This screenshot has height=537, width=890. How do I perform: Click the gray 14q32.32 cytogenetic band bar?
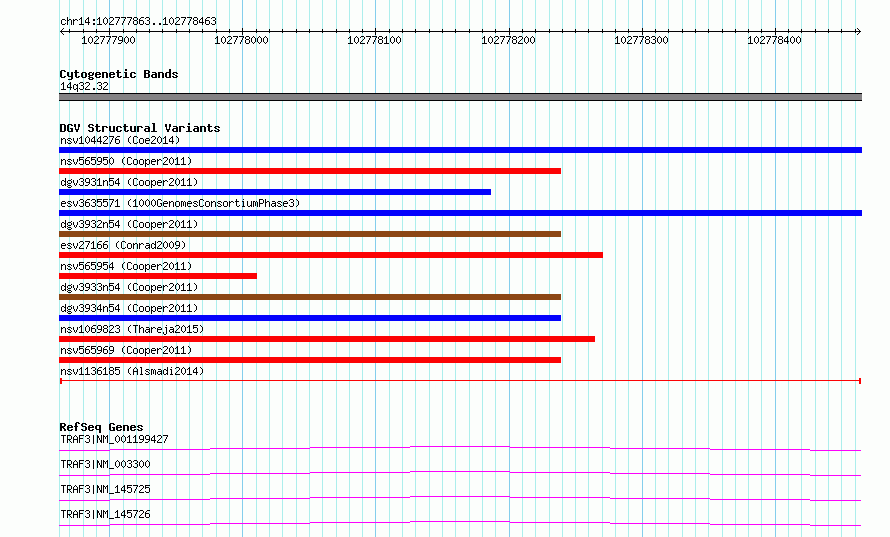(x=460, y=97)
